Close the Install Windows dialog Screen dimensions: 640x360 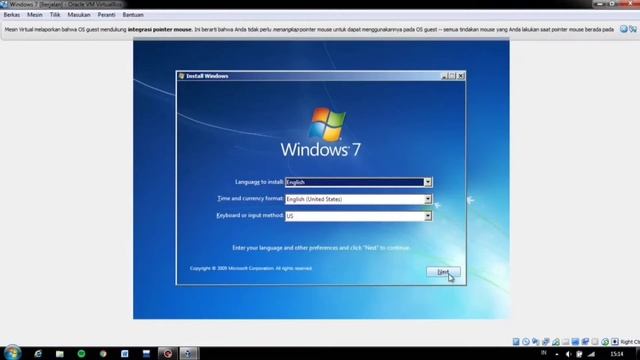click(461, 76)
